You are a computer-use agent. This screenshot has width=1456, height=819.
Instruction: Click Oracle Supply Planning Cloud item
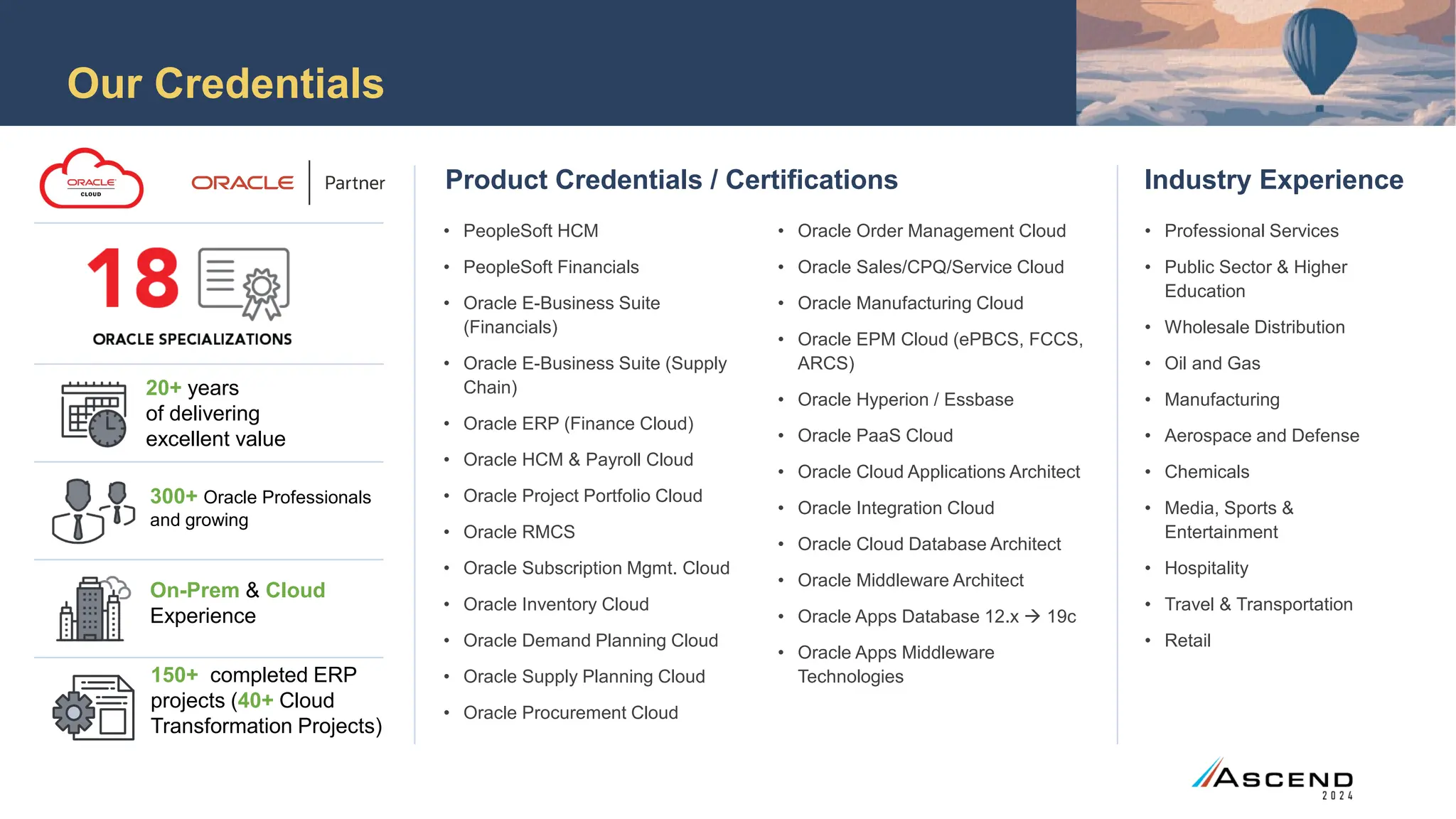(584, 677)
